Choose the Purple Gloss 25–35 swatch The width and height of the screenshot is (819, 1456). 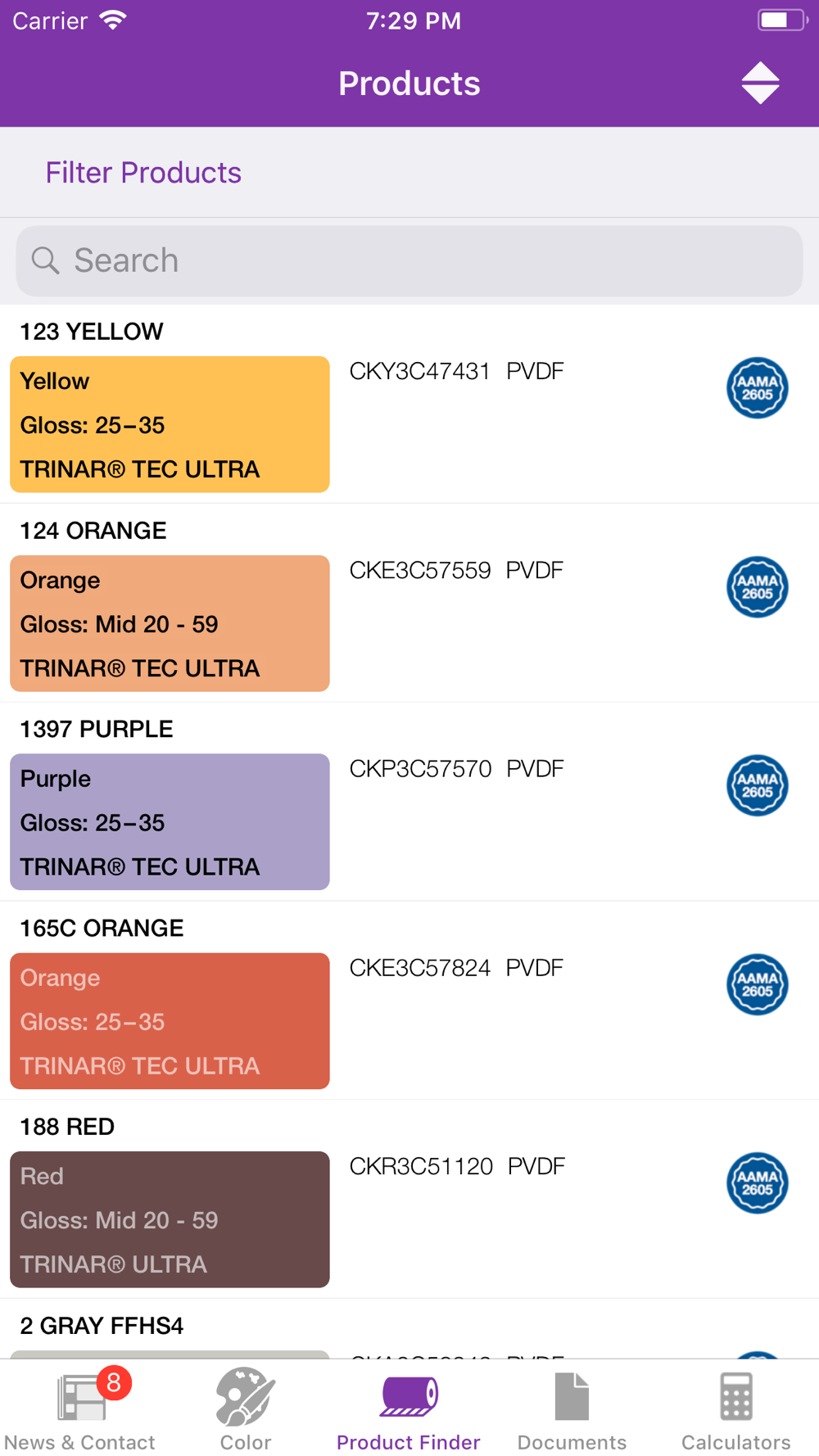coord(170,822)
